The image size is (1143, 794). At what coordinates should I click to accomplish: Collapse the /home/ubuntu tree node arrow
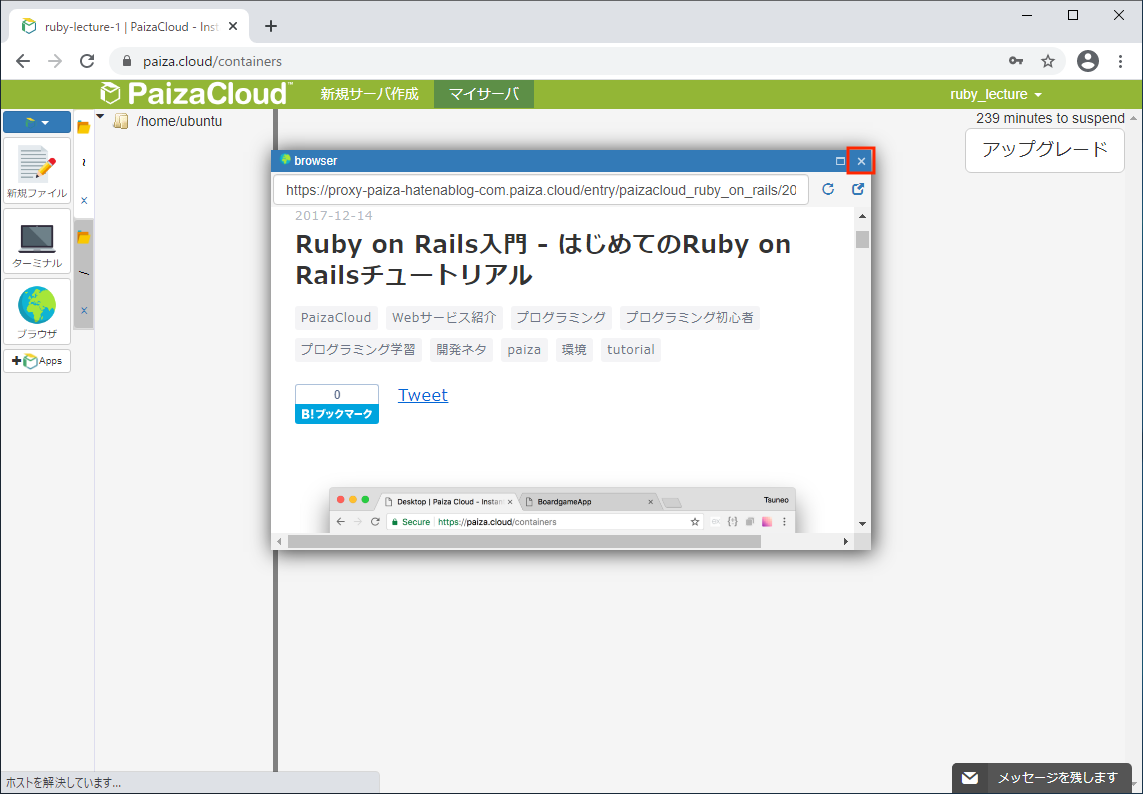(x=101, y=118)
